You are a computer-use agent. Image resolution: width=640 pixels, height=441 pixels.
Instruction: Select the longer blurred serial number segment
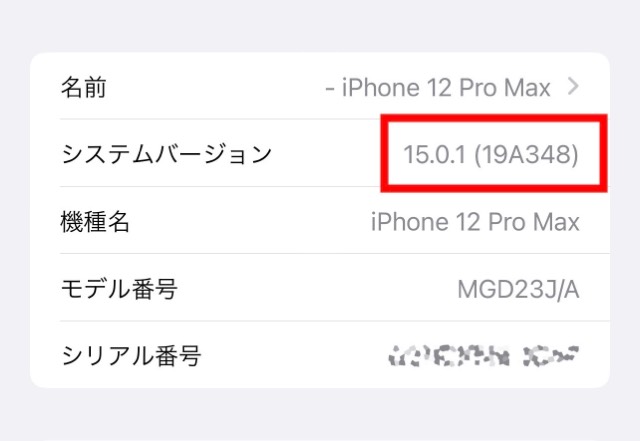[449, 356]
